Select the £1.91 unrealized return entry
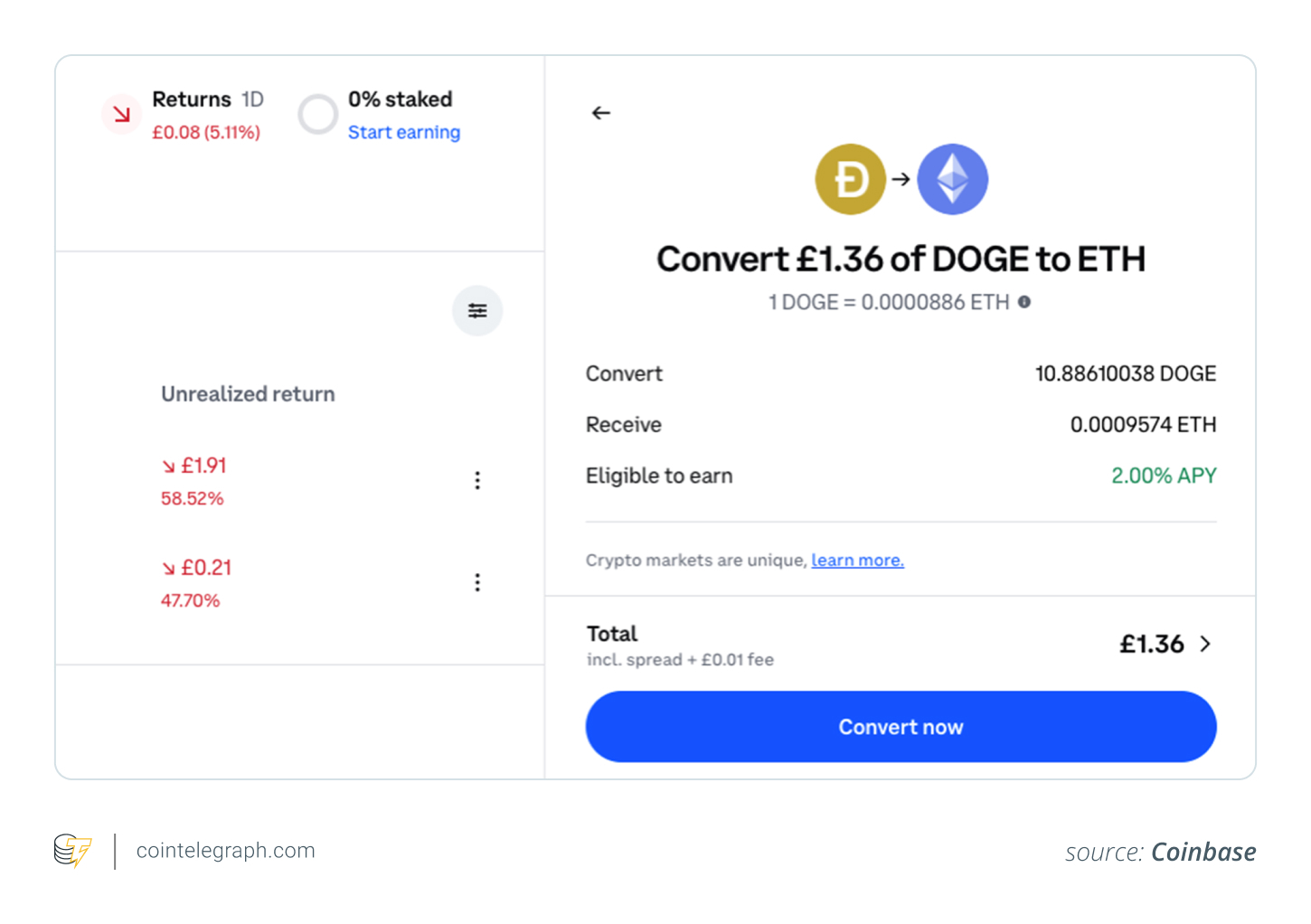This screenshot has width=1311, height=924. point(193,481)
